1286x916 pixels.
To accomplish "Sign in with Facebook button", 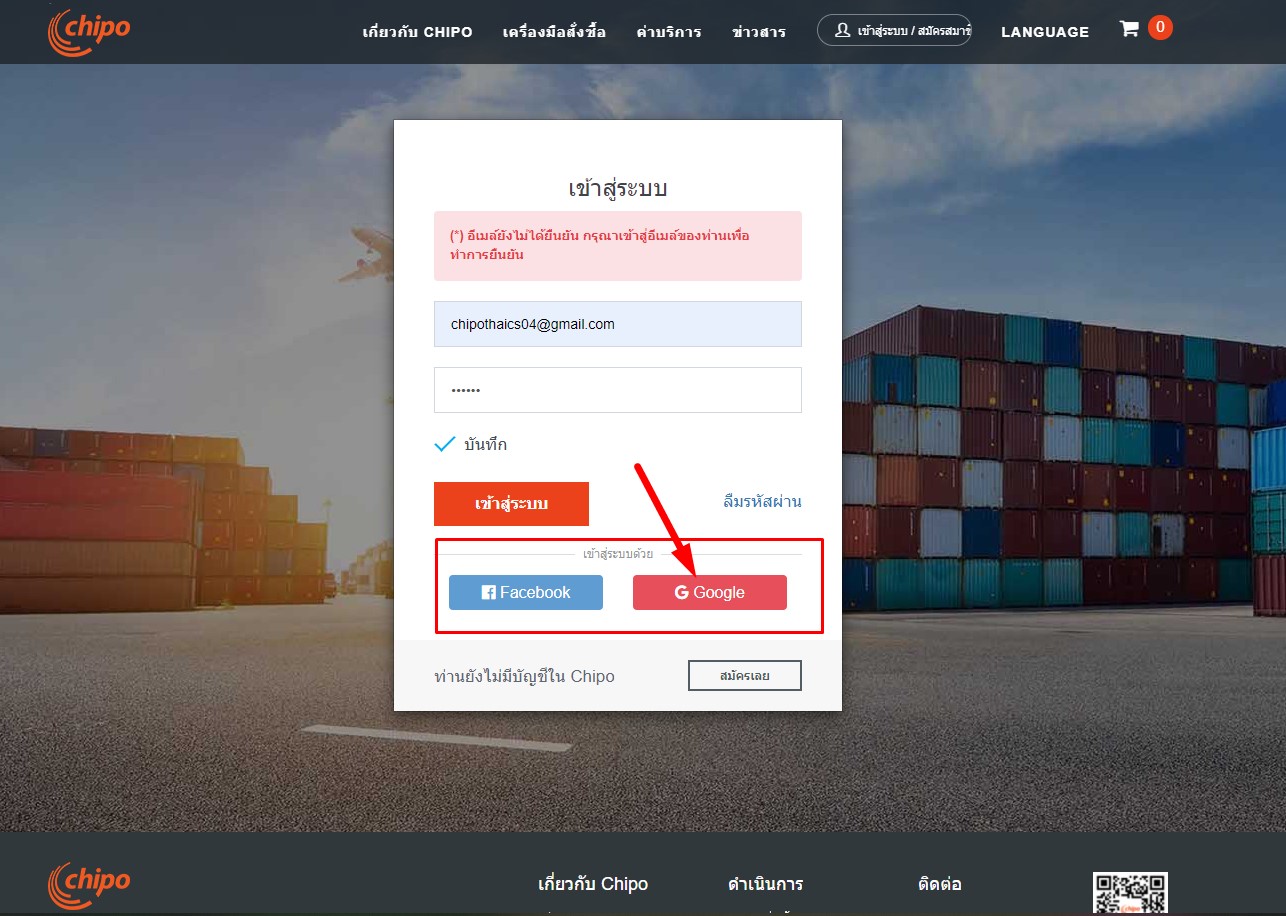I will click(526, 592).
